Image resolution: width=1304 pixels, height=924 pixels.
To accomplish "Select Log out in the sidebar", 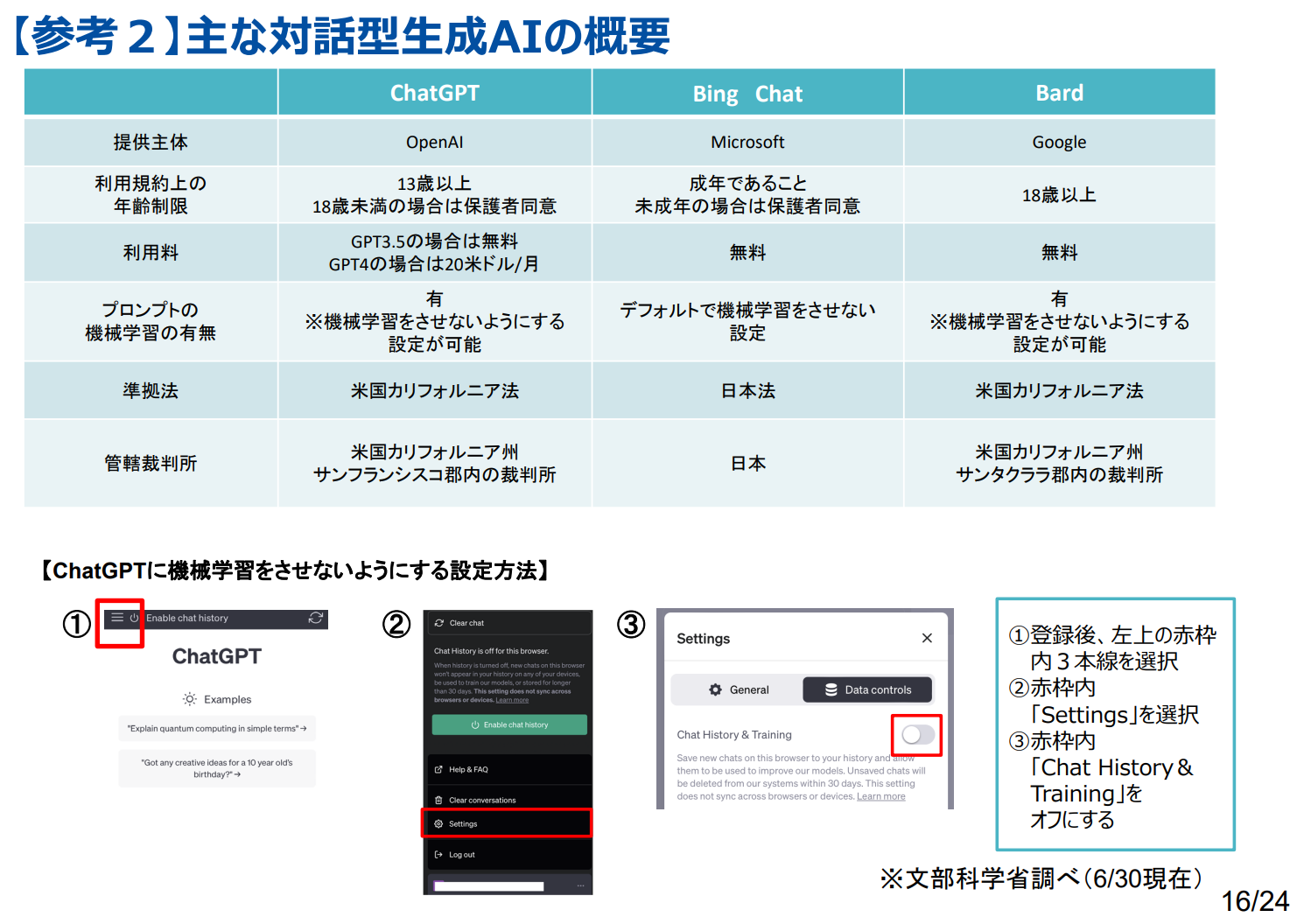I will 508,855.
